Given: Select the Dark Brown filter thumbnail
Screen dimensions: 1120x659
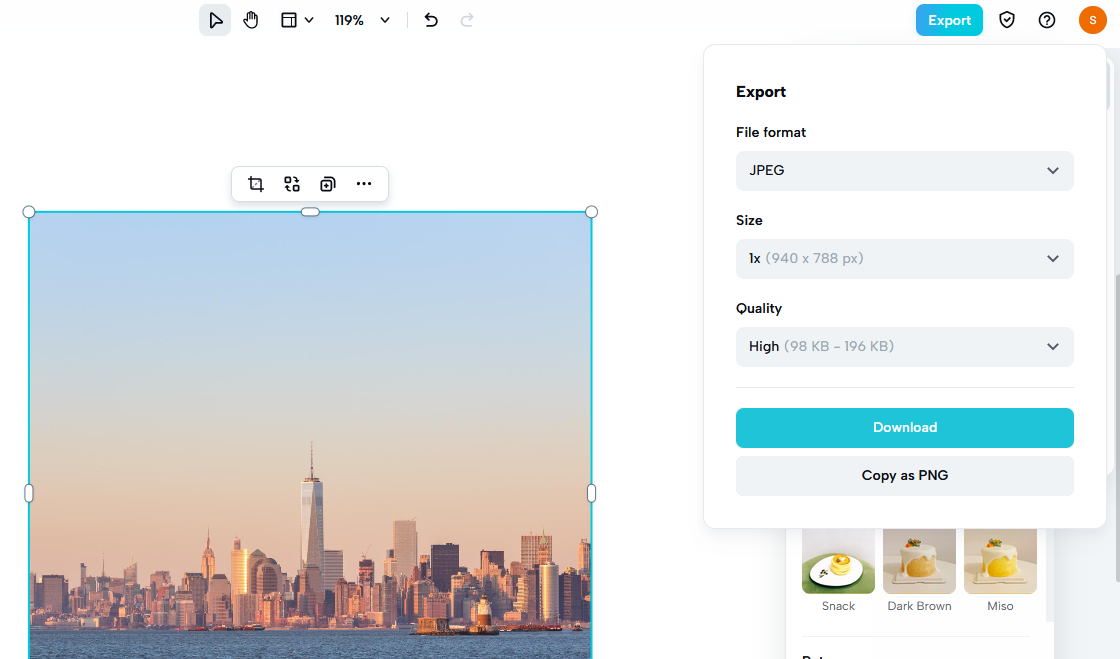Looking at the screenshot, I should click(x=919, y=561).
